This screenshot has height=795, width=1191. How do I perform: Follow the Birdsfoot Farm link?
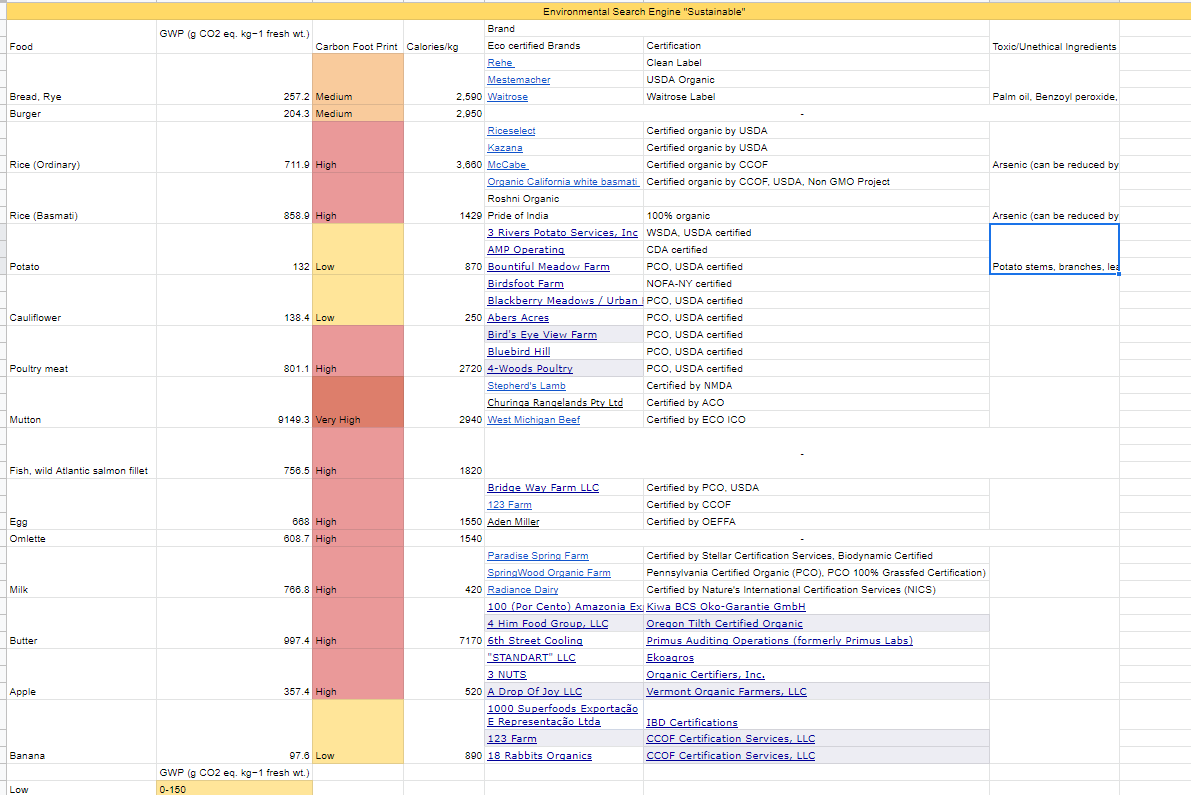click(x=526, y=283)
